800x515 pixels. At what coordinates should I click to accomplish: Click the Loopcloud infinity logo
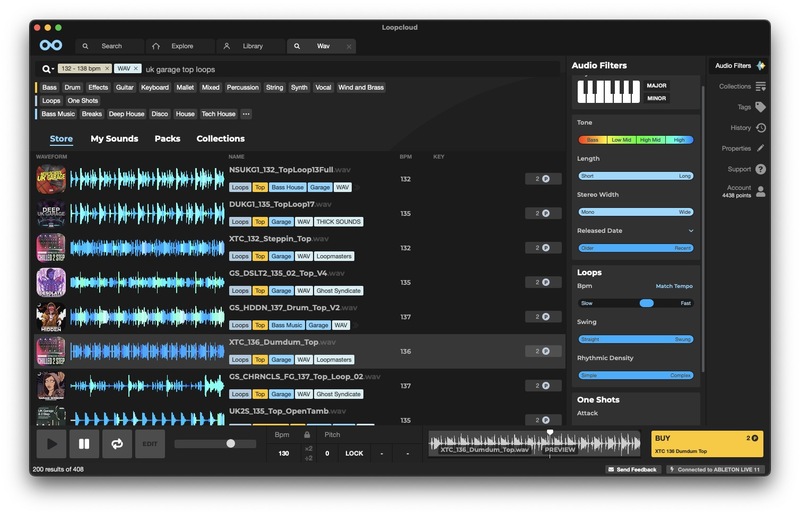51,46
